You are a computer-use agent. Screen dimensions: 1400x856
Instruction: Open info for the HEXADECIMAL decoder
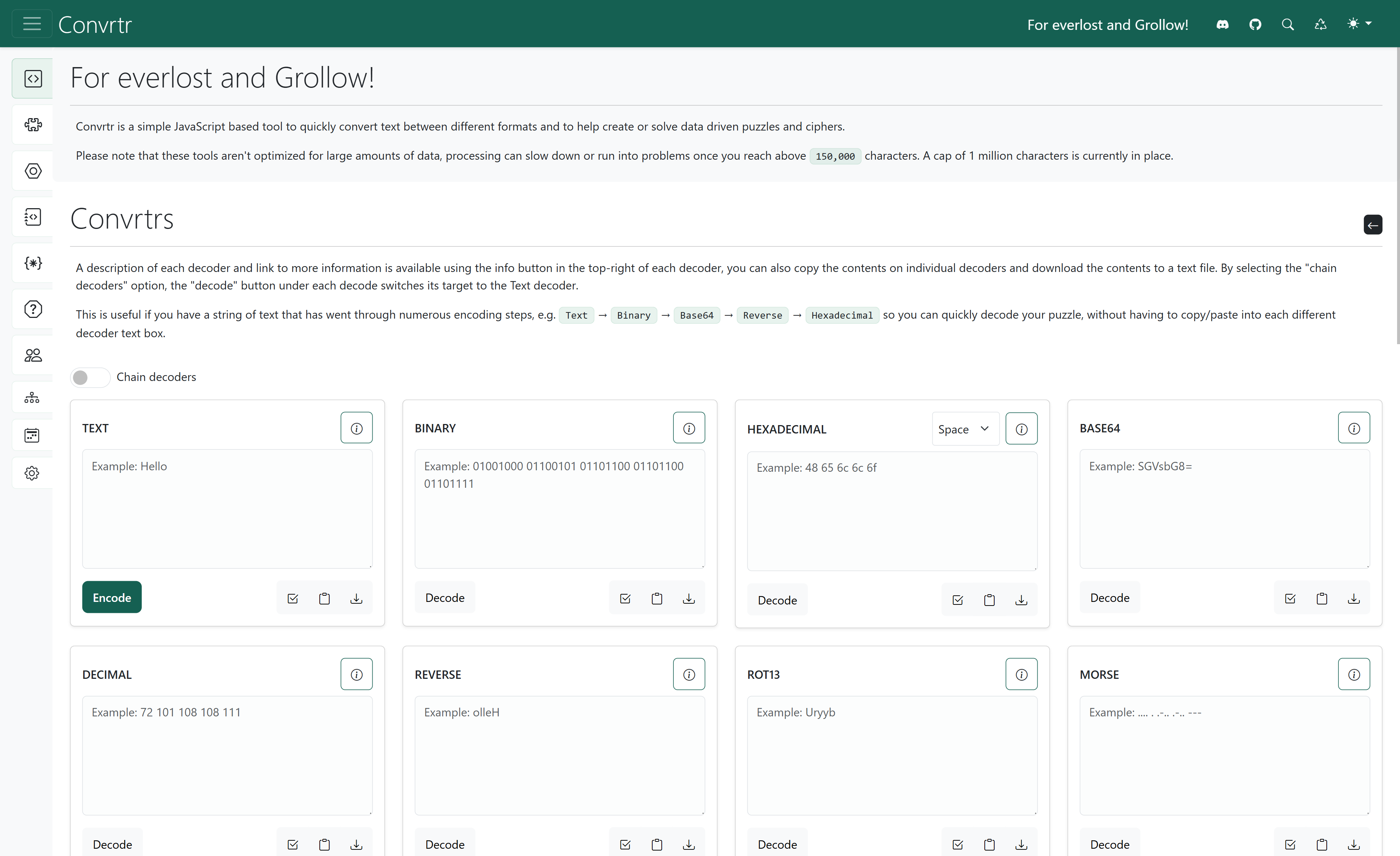coord(1021,429)
